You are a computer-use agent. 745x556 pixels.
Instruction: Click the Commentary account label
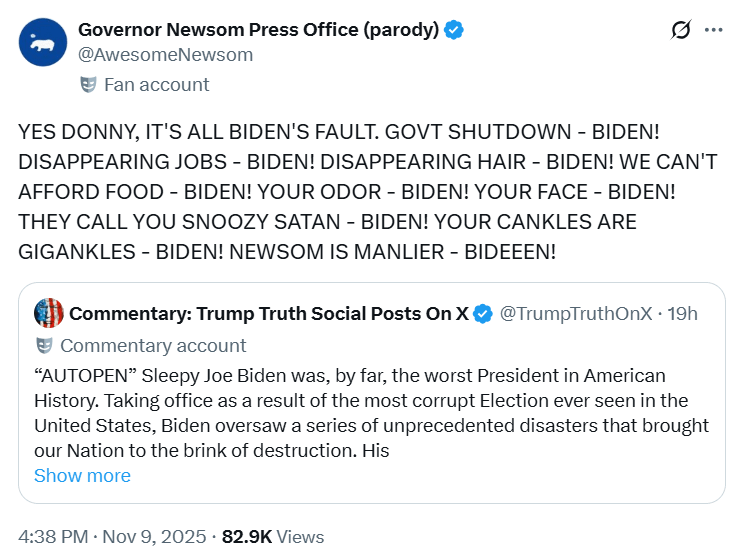(153, 346)
